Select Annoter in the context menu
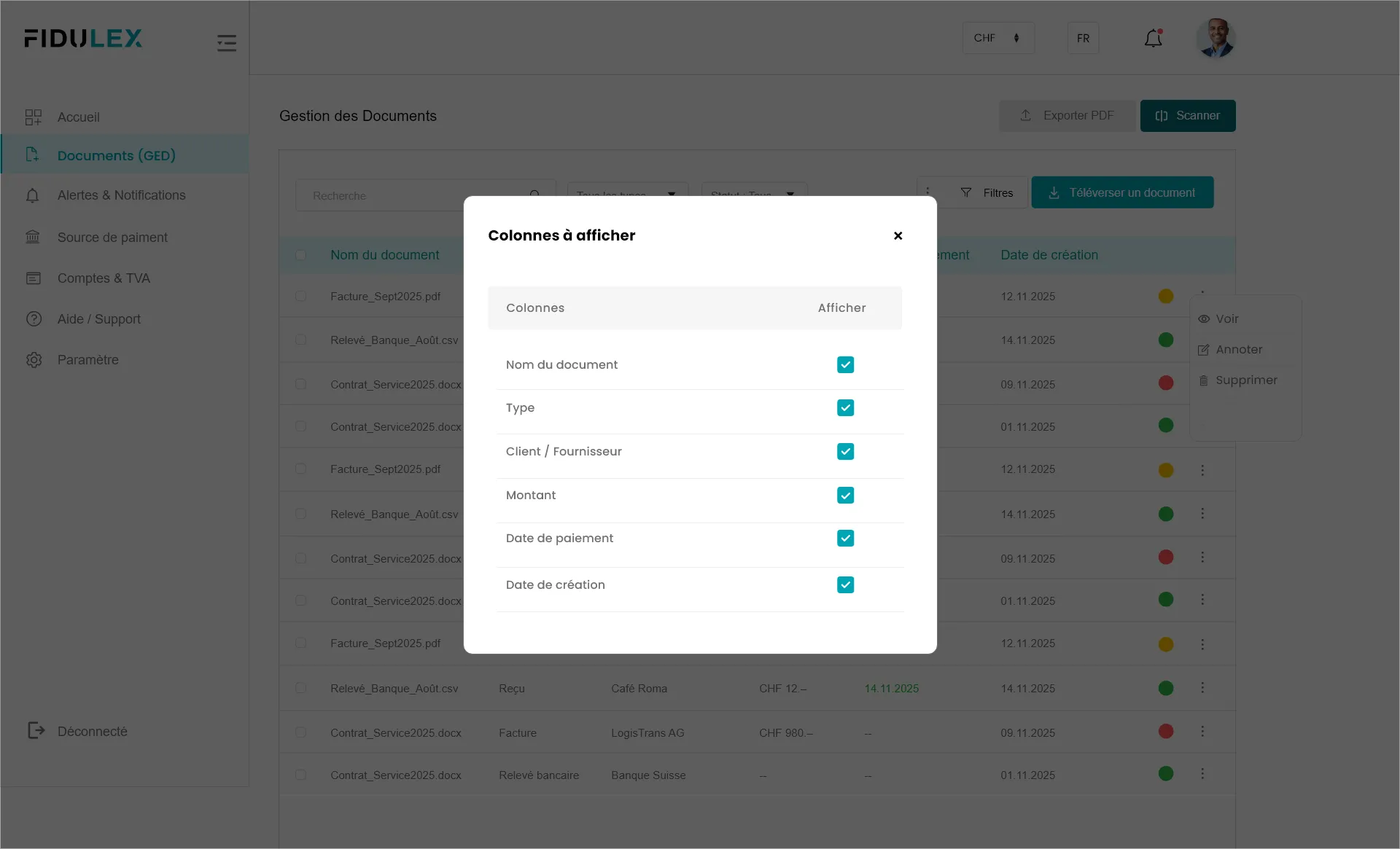 click(x=1238, y=350)
